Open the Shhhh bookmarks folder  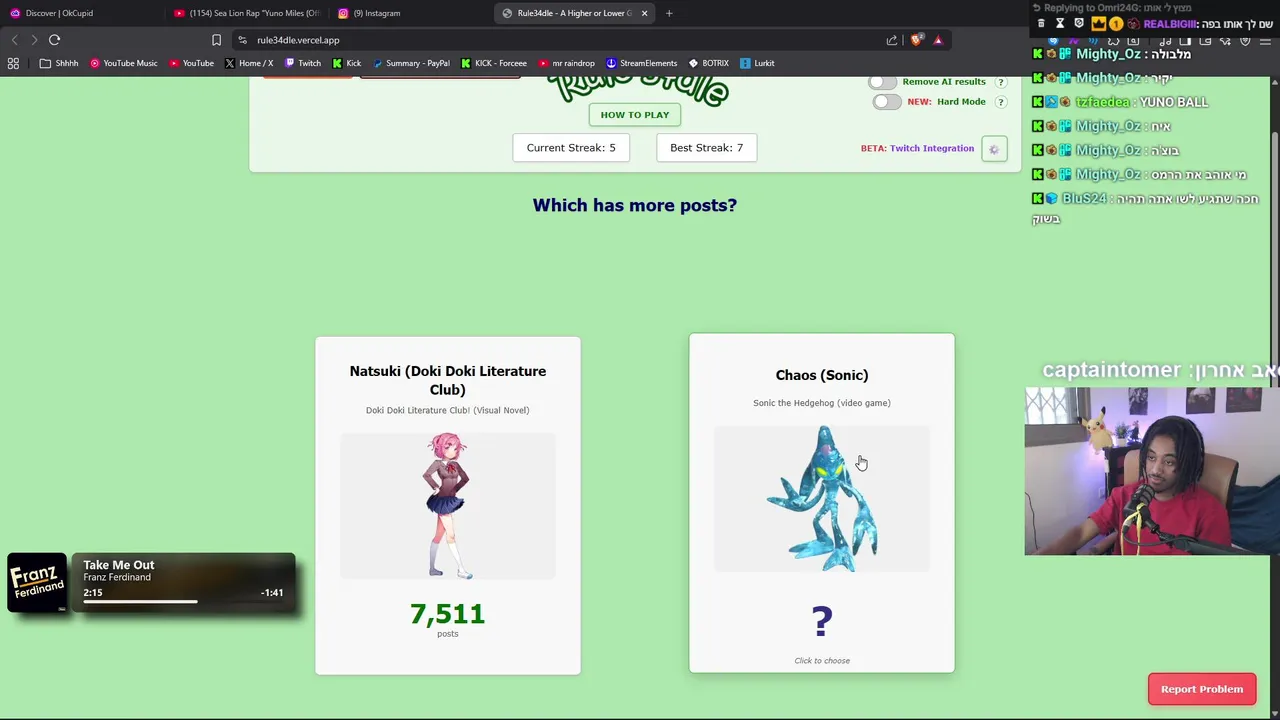point(58,63)
